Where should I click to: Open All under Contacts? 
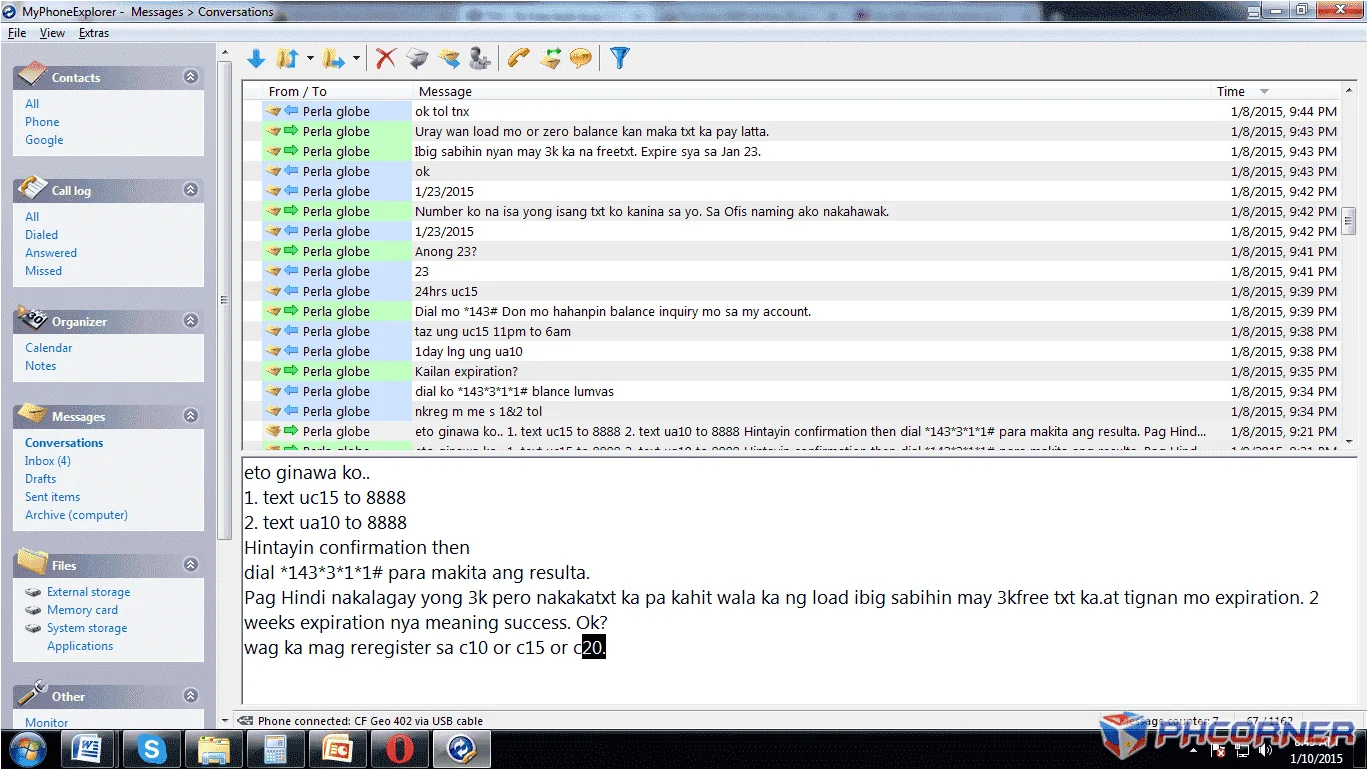click(32, 104)
